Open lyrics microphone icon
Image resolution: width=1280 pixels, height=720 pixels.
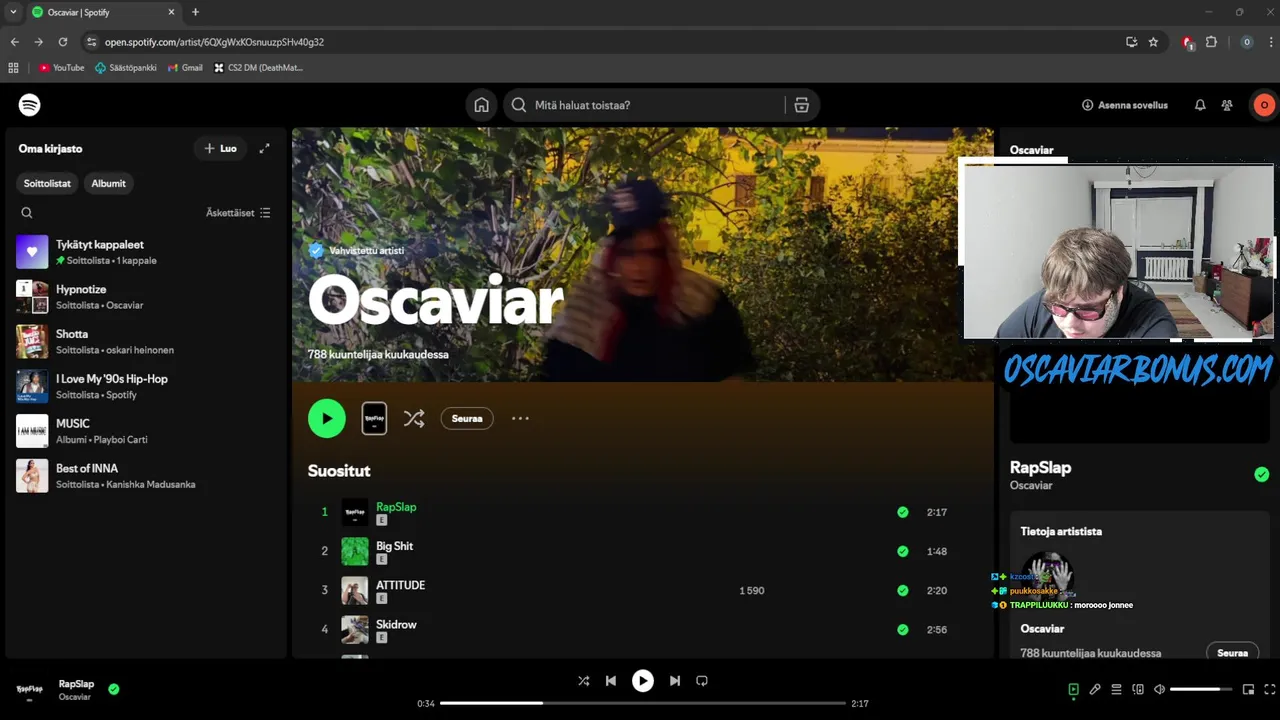tap(1095, 689)
